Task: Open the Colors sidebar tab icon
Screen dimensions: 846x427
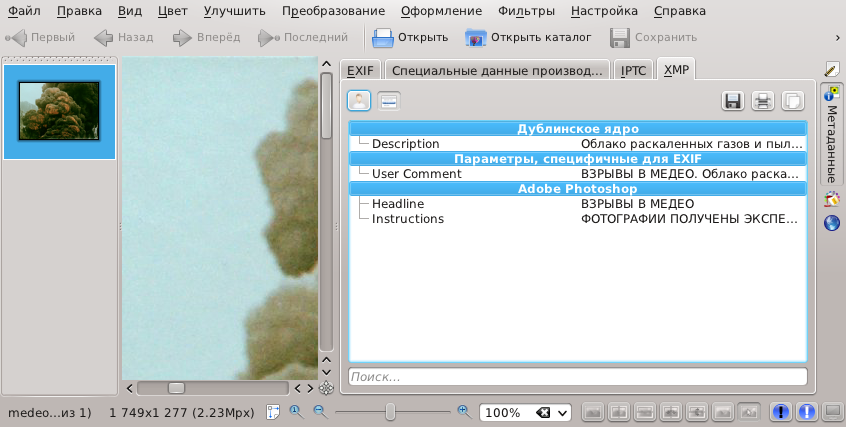Action: 831,198
